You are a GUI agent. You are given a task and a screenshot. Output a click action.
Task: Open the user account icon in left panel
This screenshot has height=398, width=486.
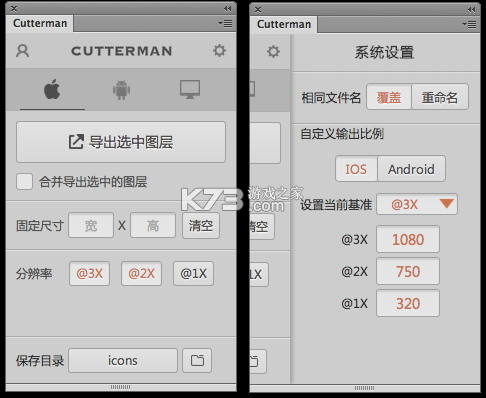[x=23, y=51]
